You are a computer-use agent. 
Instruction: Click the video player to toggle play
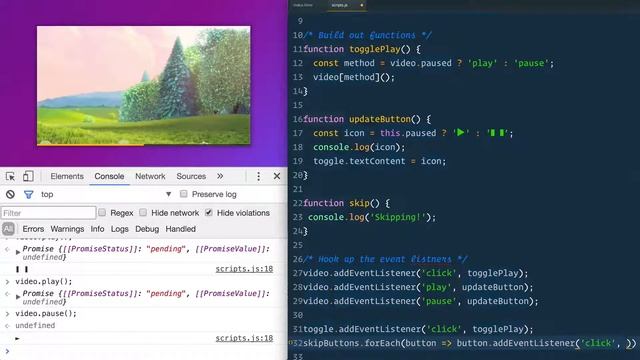point(144,86)
